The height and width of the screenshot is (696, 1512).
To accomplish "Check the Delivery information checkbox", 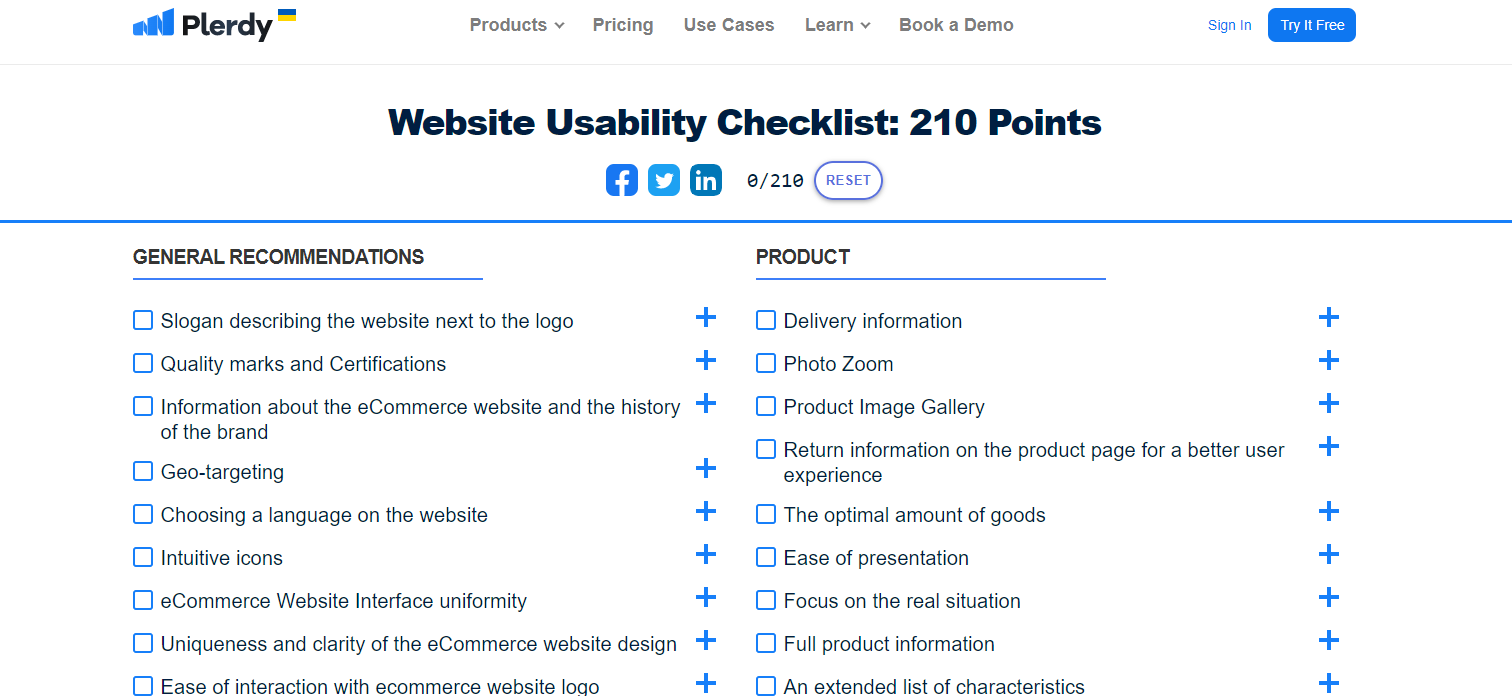I will click(x=765, y=320).
